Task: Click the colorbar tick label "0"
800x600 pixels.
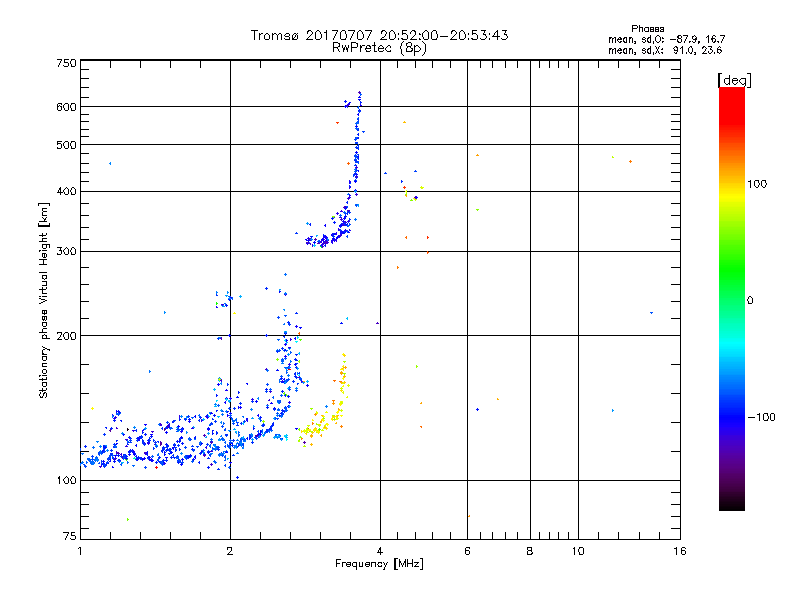Action: click(750, 301)
